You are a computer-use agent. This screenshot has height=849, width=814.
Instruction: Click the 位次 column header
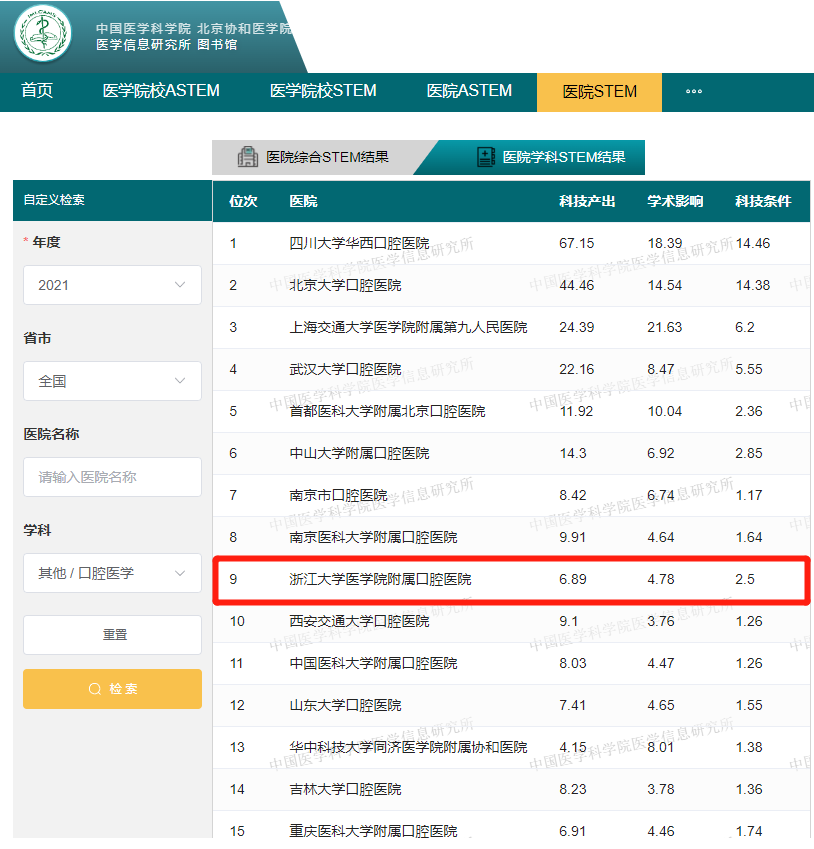point(243,201)
